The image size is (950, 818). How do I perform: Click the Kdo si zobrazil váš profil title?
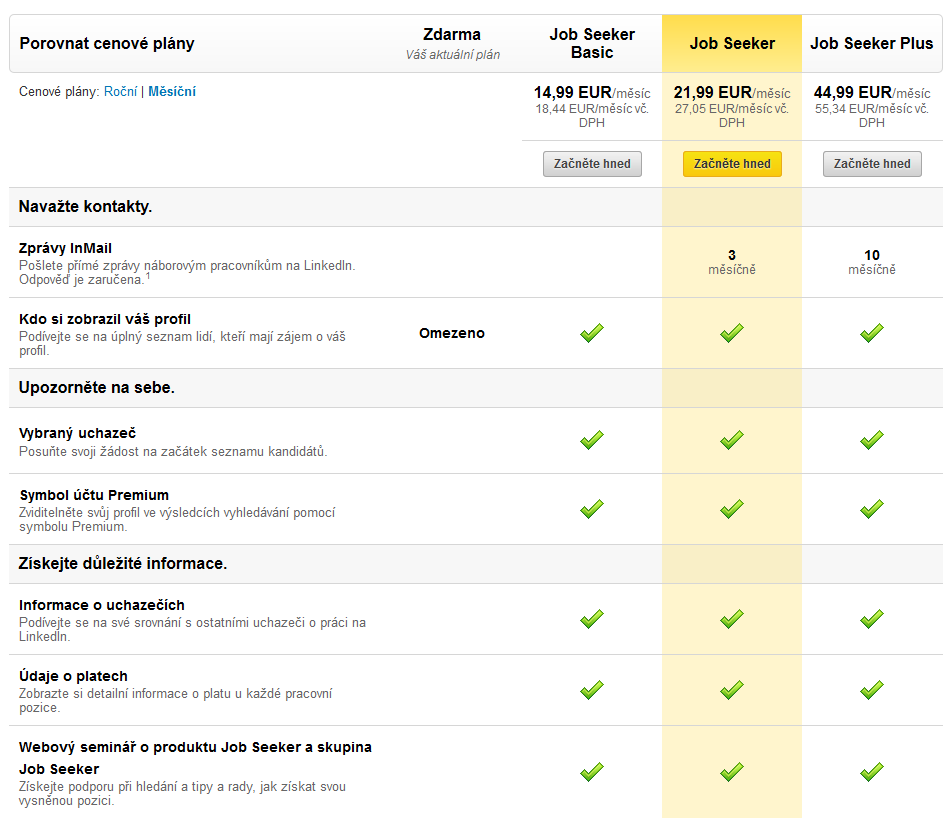click(x=105, y=319)
